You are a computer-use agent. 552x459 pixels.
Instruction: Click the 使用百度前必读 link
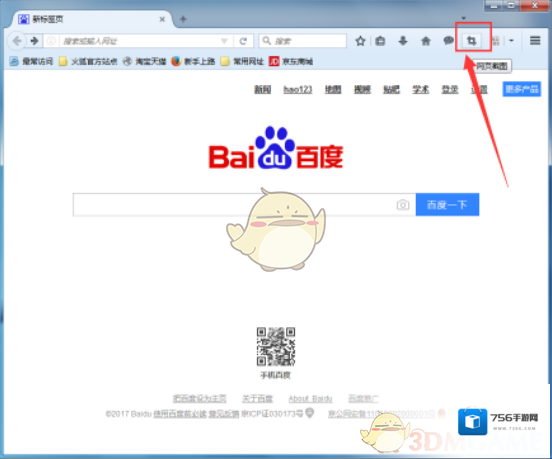click(180, 414)
